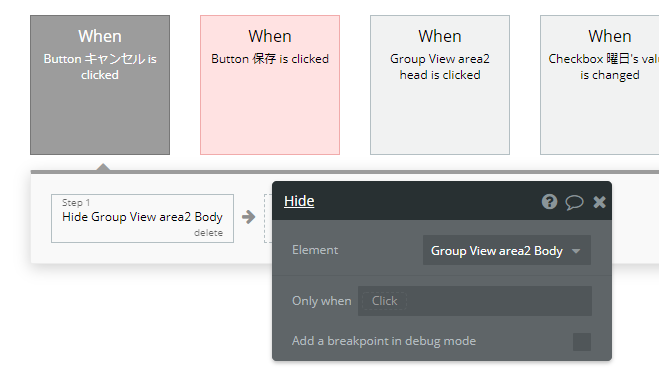Click the Element field label
This screenshot has height=381, width=659.
tap(315, 250)
